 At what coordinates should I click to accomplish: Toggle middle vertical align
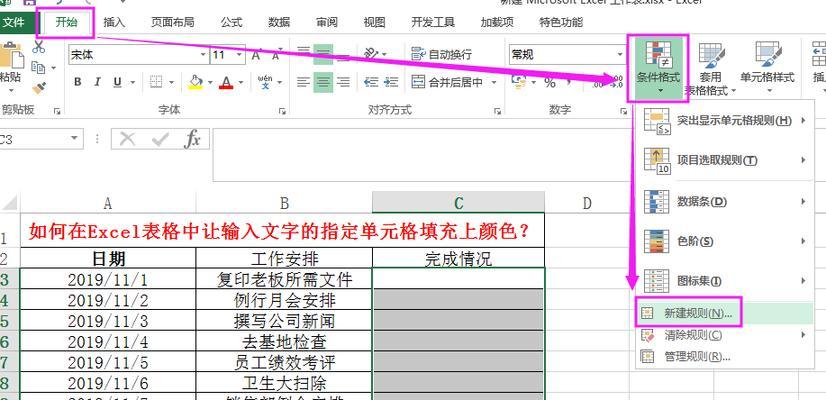click(x=323, y=54)
